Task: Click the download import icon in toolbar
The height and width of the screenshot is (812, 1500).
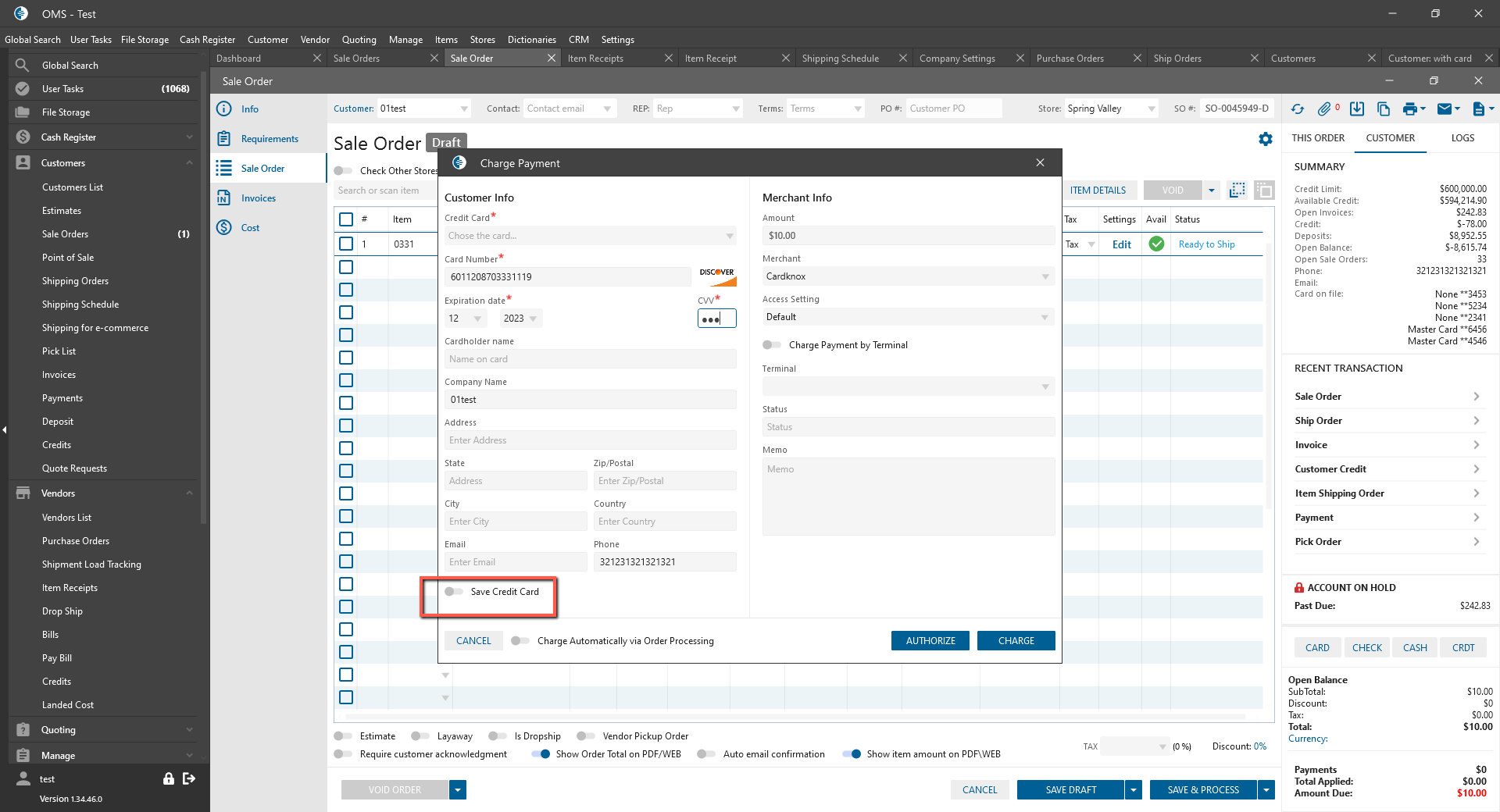Action: (x=1357, y=109)
